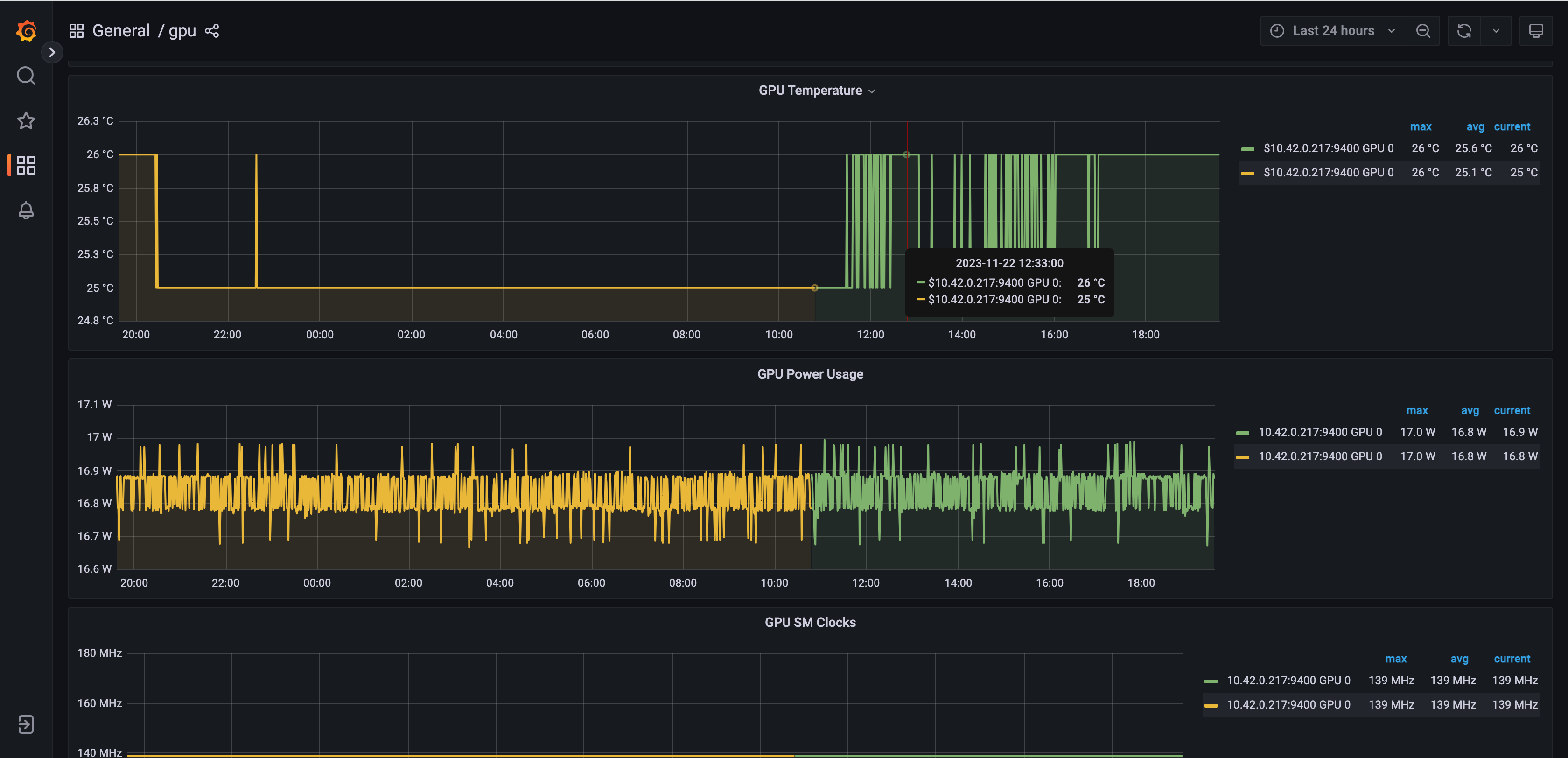This screenshot has width=1568, height=758.
Task: Click the dashboard grid icon beside General
Action: tap(76, 30)
